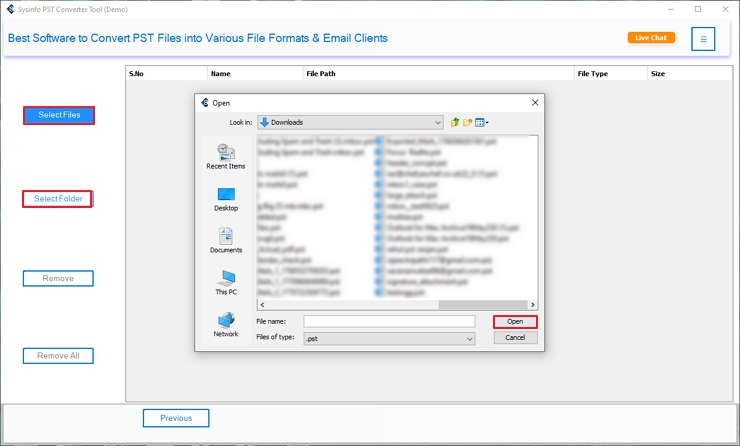Image resolution: width=740 pixels, height=446 pixels.
Task: Close the Open dialog with X
Action: click(x=535, y=102)
